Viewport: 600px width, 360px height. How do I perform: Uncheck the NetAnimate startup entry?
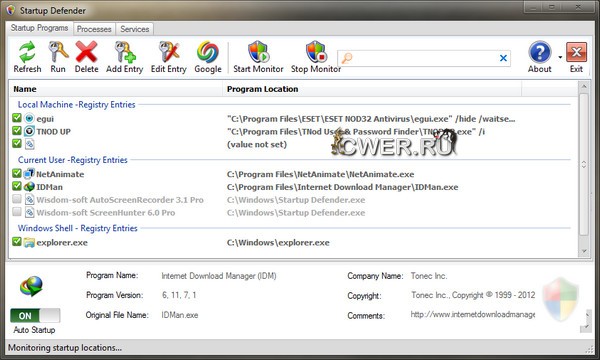16,173
